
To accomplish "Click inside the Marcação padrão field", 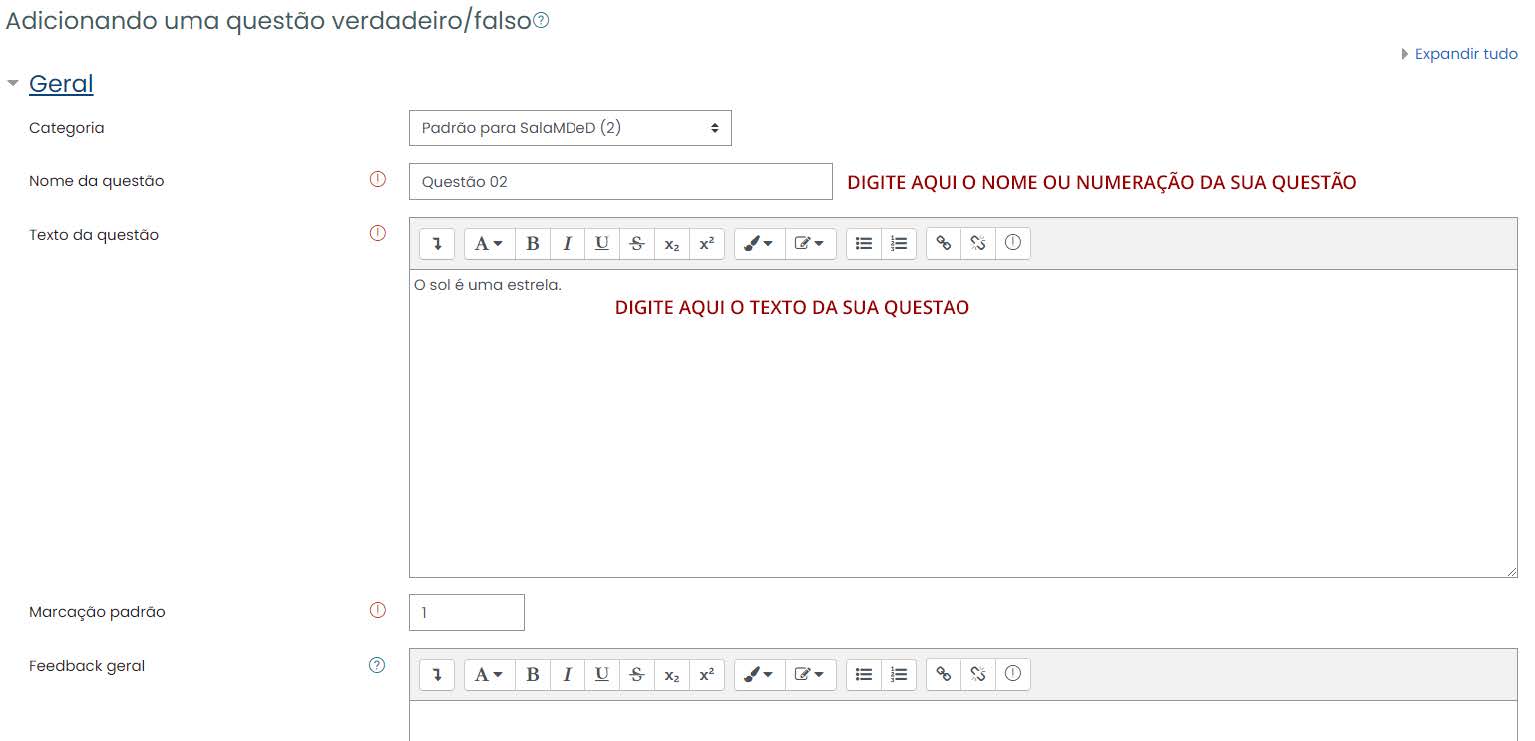I will [x=466, y=612].
